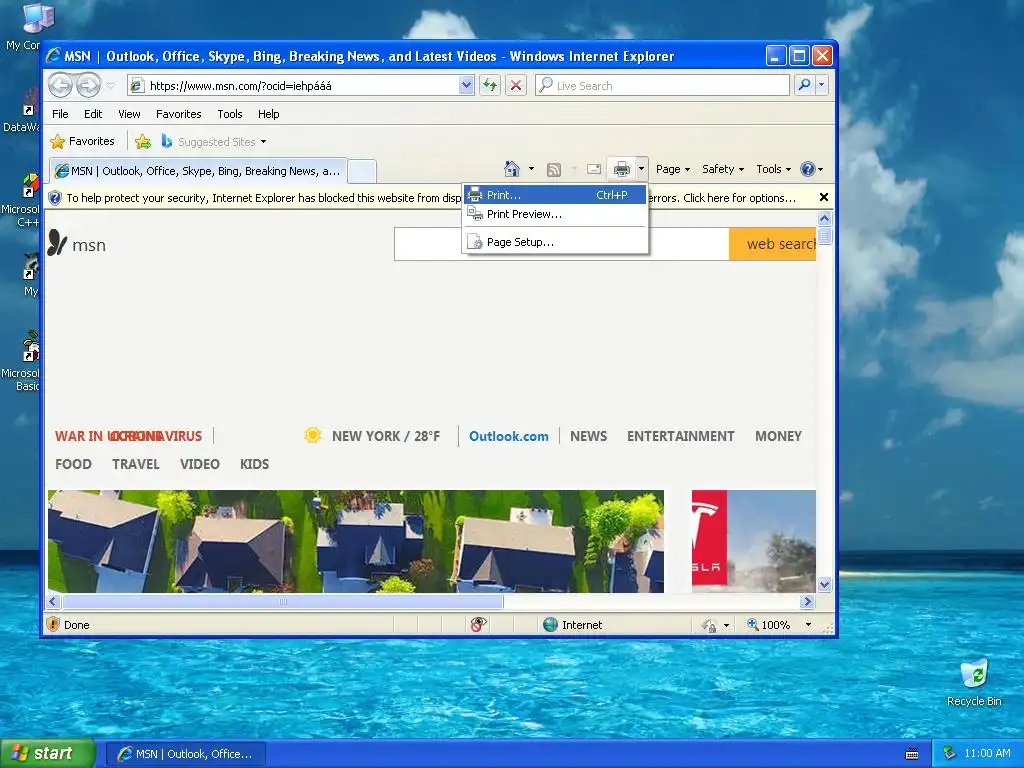Click the on-screen keyboard tray icon
Image resolution: width=1024 pixels, height=768 pixels.
[912, 754]
